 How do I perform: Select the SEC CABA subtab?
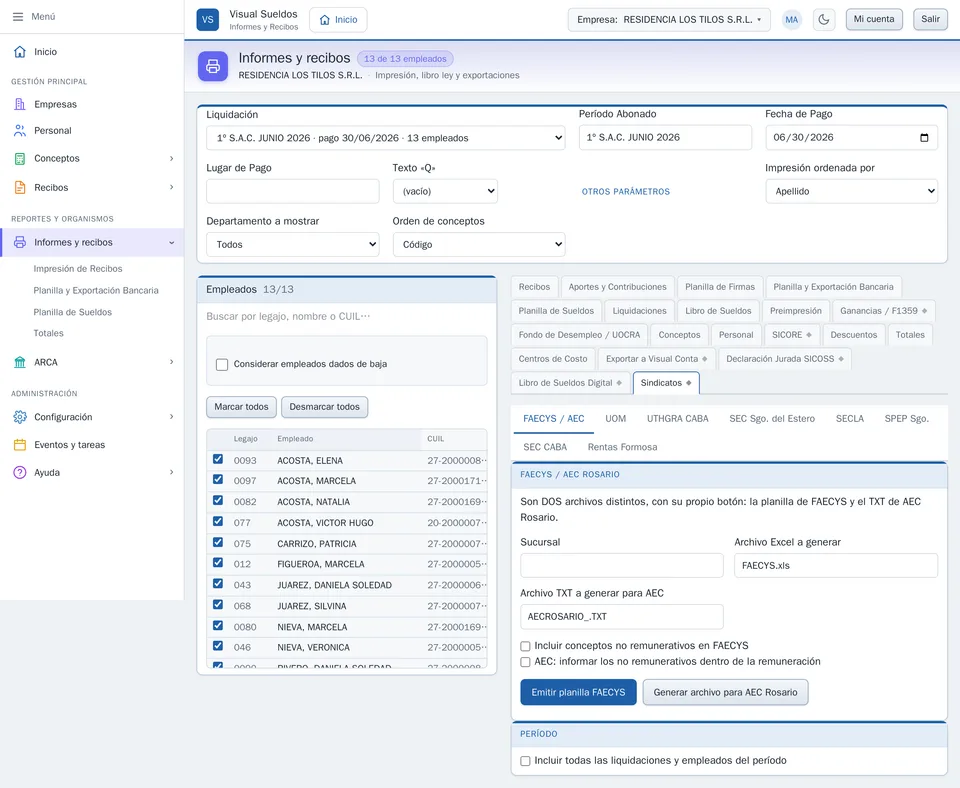[545, 447]
